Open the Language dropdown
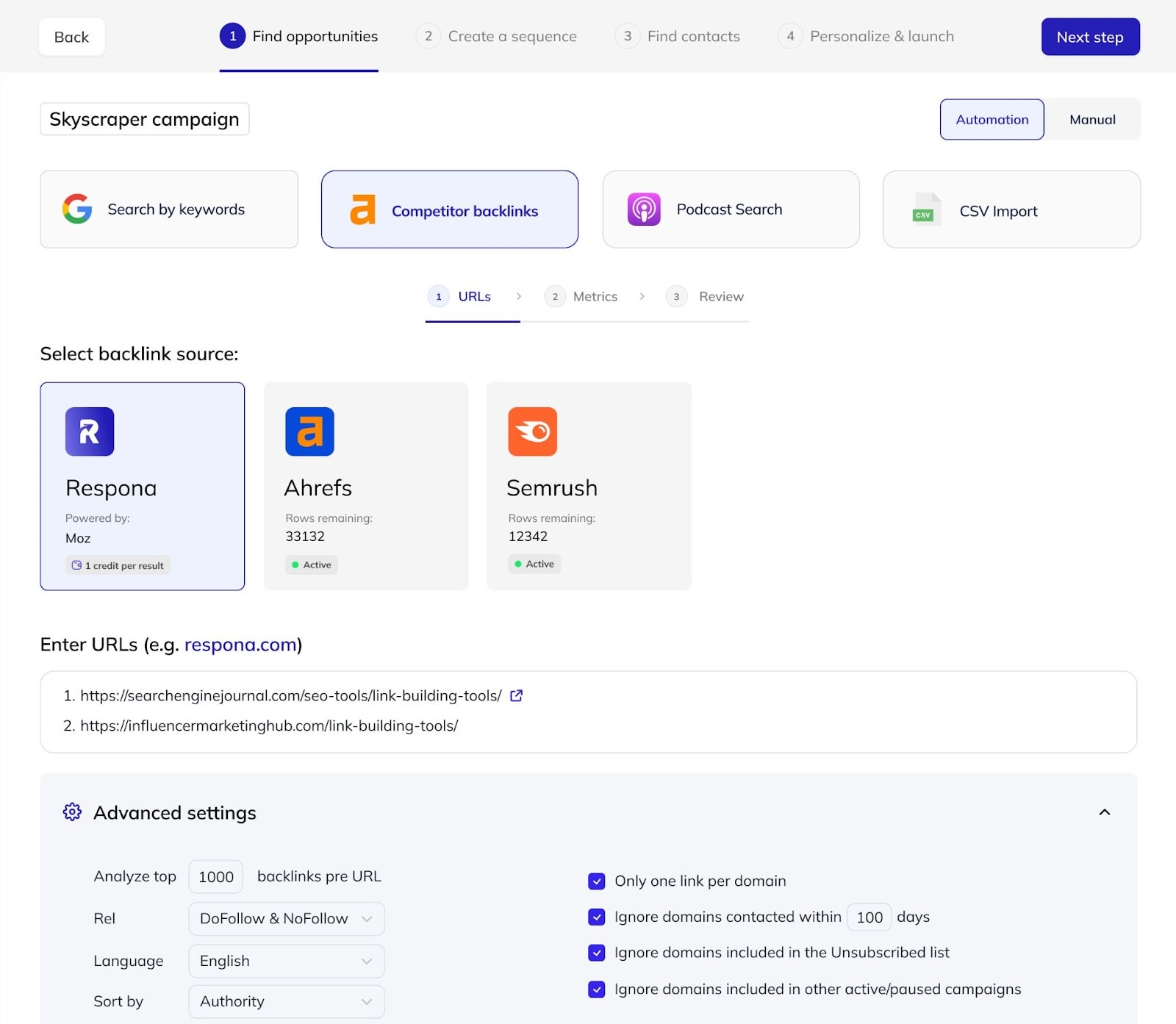 tap(287, 962)
